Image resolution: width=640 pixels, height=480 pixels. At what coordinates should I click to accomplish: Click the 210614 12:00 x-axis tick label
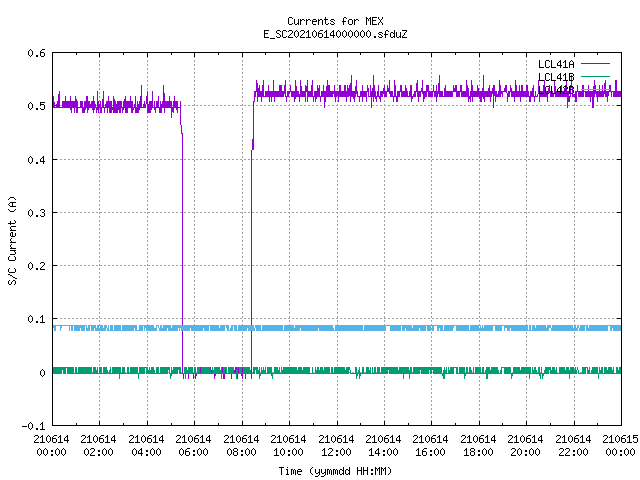(x=336, y=446)
